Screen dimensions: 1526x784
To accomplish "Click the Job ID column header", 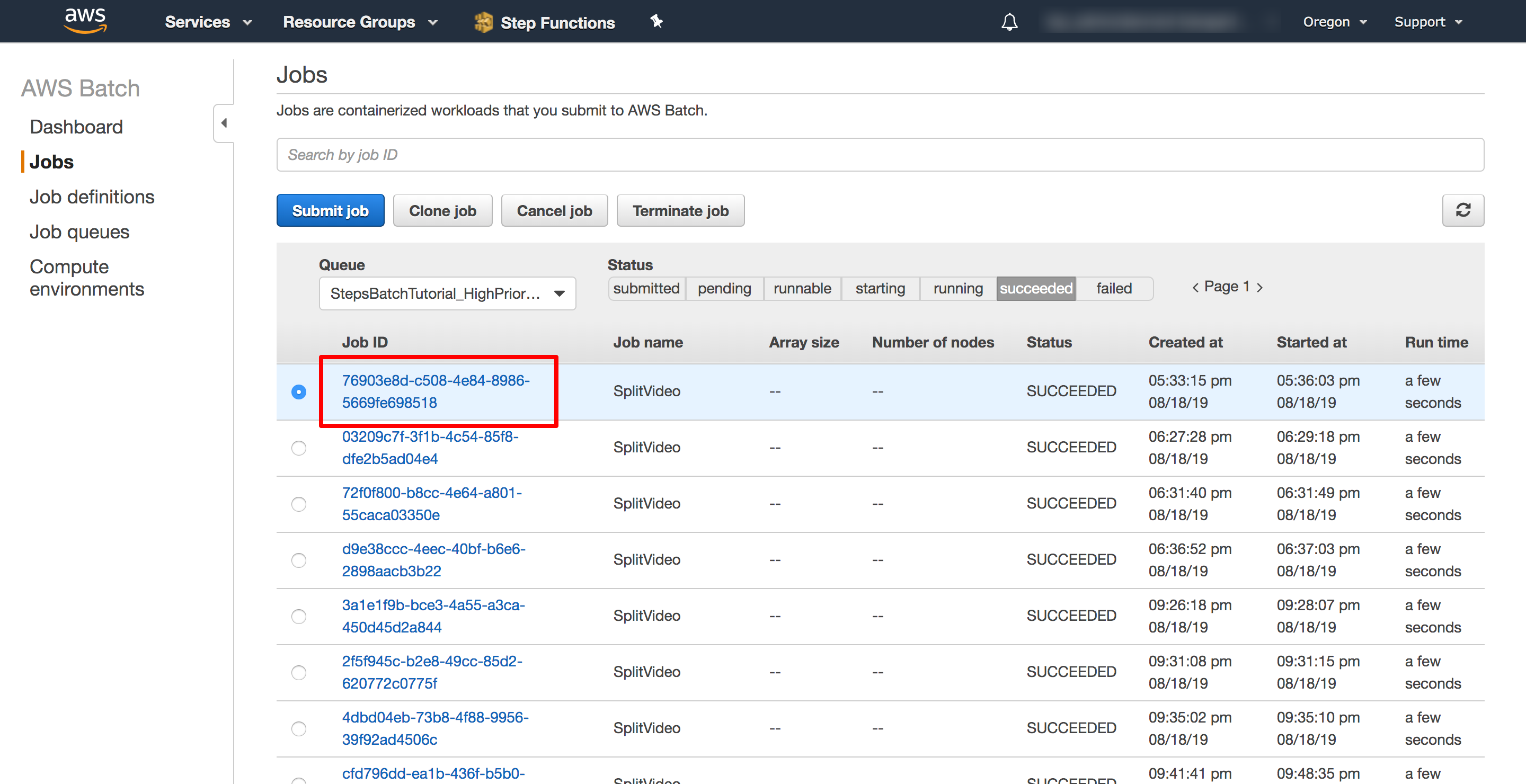I will click(365, 342).
